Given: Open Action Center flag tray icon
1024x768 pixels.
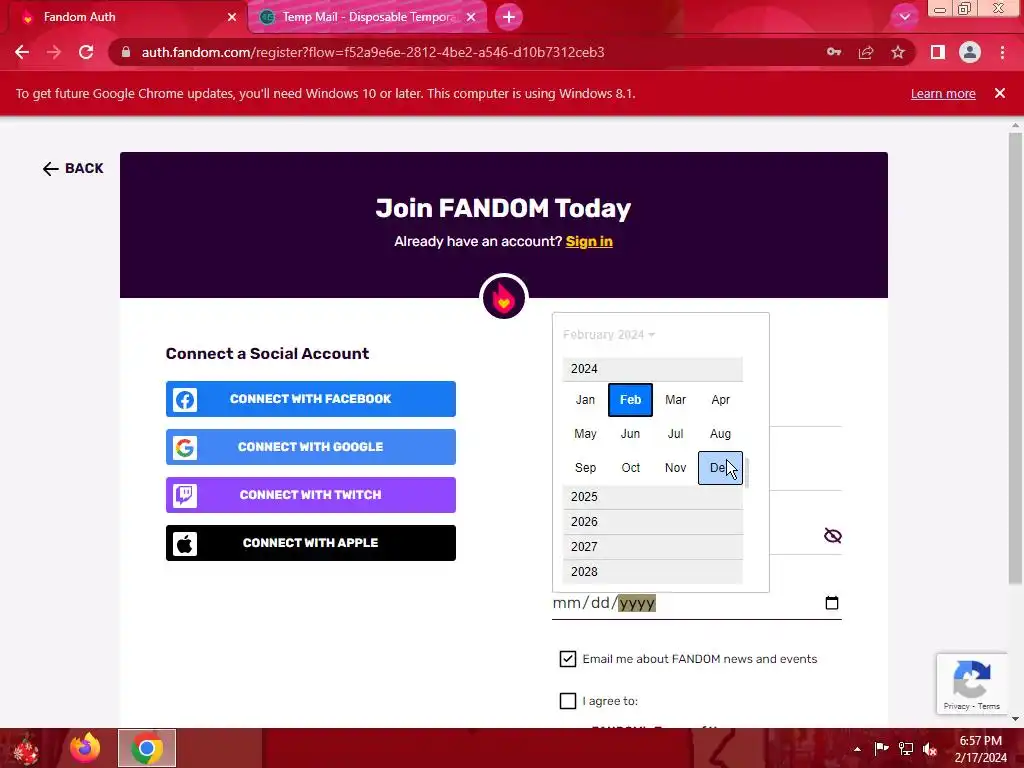Looking at the screenshot, I should pyautogui.click(x=881, y=749).
